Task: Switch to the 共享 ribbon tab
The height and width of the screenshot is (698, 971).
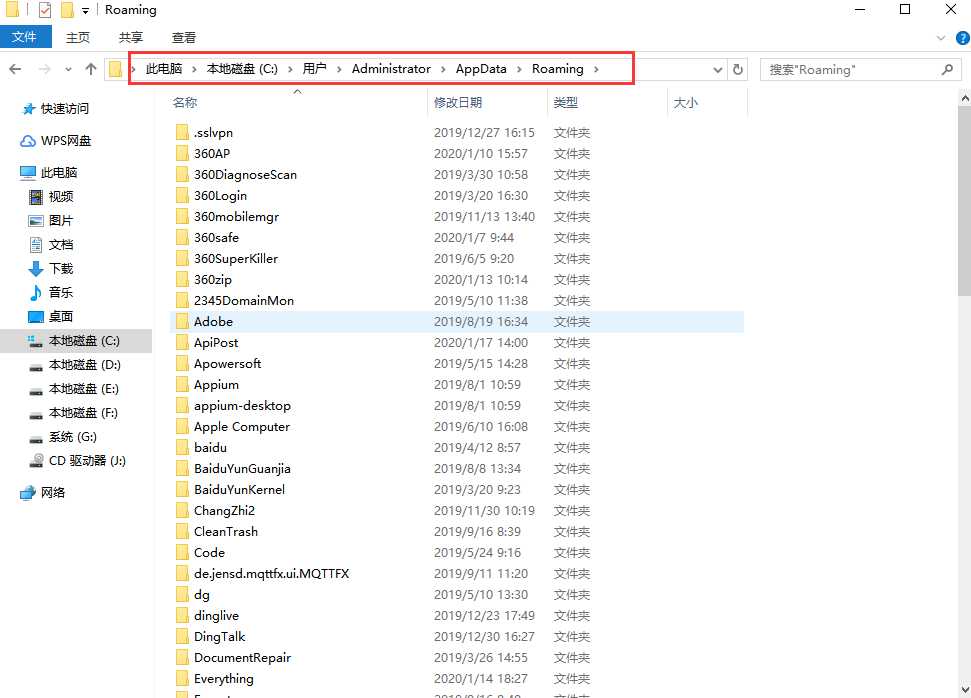Action: [x=131, y=38]
